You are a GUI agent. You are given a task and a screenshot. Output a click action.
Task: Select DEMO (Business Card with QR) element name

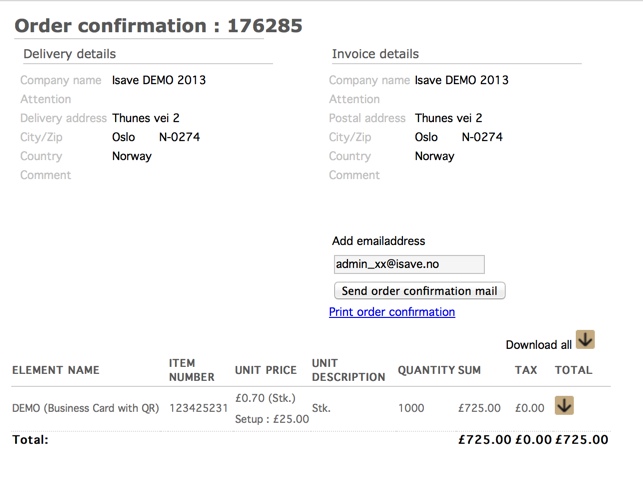[86, 408]
